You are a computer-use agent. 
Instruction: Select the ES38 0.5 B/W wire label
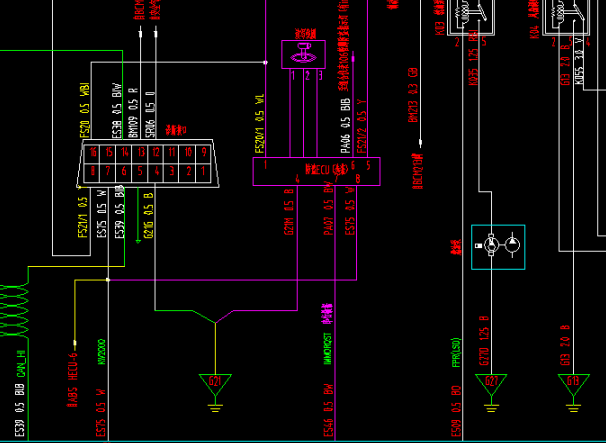117,111
